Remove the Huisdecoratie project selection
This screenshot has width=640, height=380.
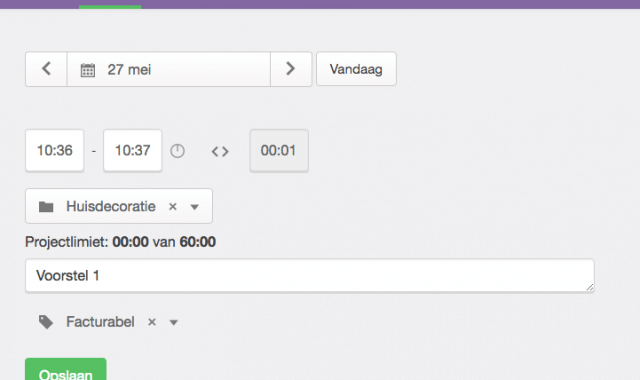173,207
